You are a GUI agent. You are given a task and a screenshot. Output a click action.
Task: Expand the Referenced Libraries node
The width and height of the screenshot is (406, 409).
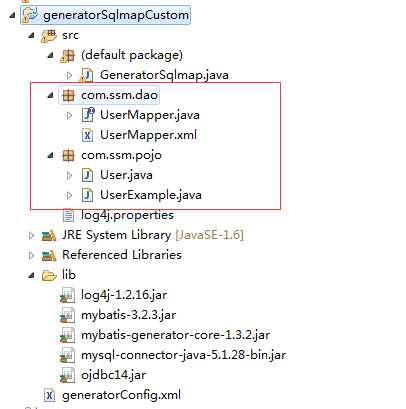tap(31, 256)
